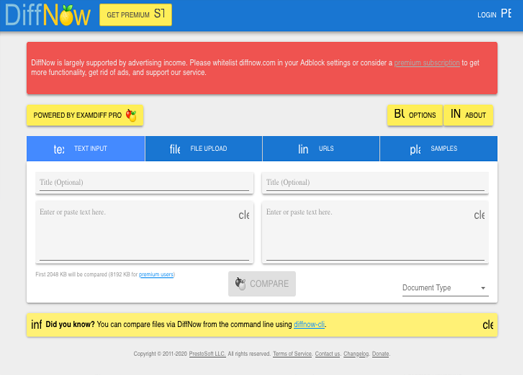Viewport: 523px width, 375px height.
Task: Open the Terms of Service link
Action: [292, 354]
